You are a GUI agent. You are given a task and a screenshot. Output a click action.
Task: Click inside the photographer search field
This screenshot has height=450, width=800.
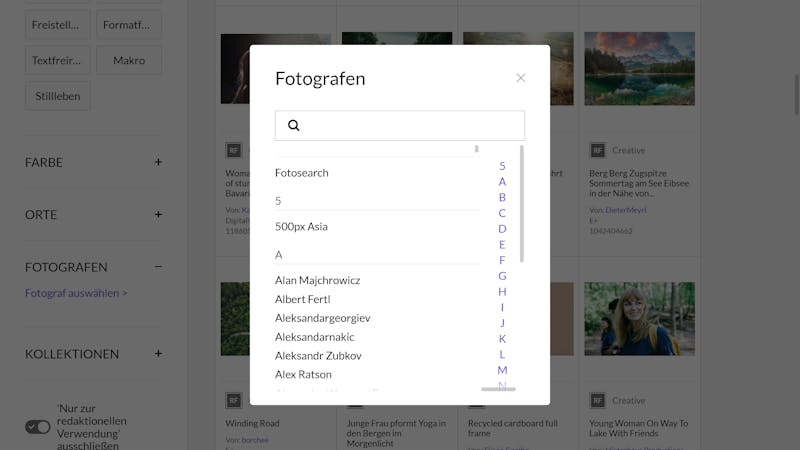point(399,126)
